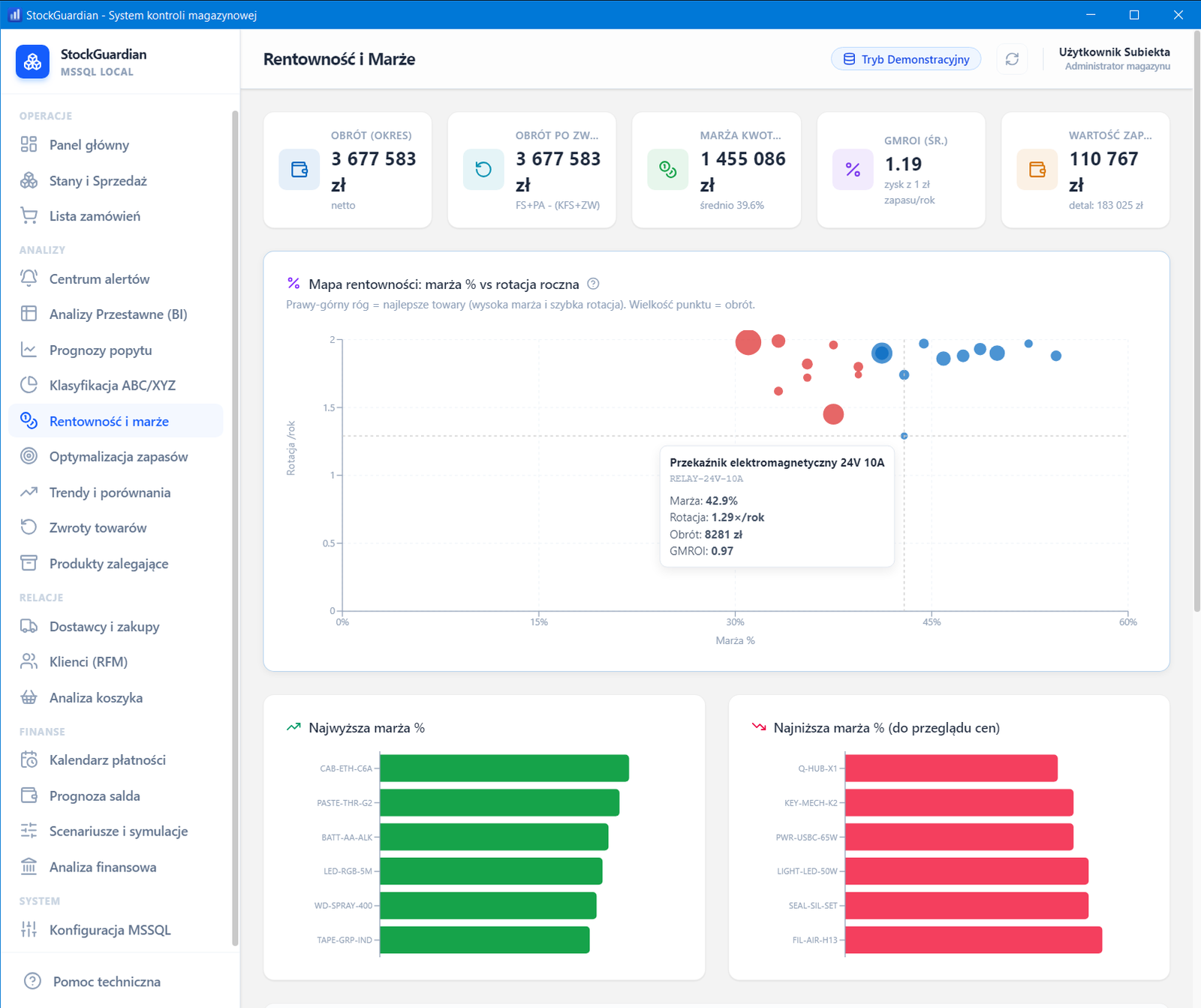Click the CAB-ETH-C6A green bar

coord(504,769)
